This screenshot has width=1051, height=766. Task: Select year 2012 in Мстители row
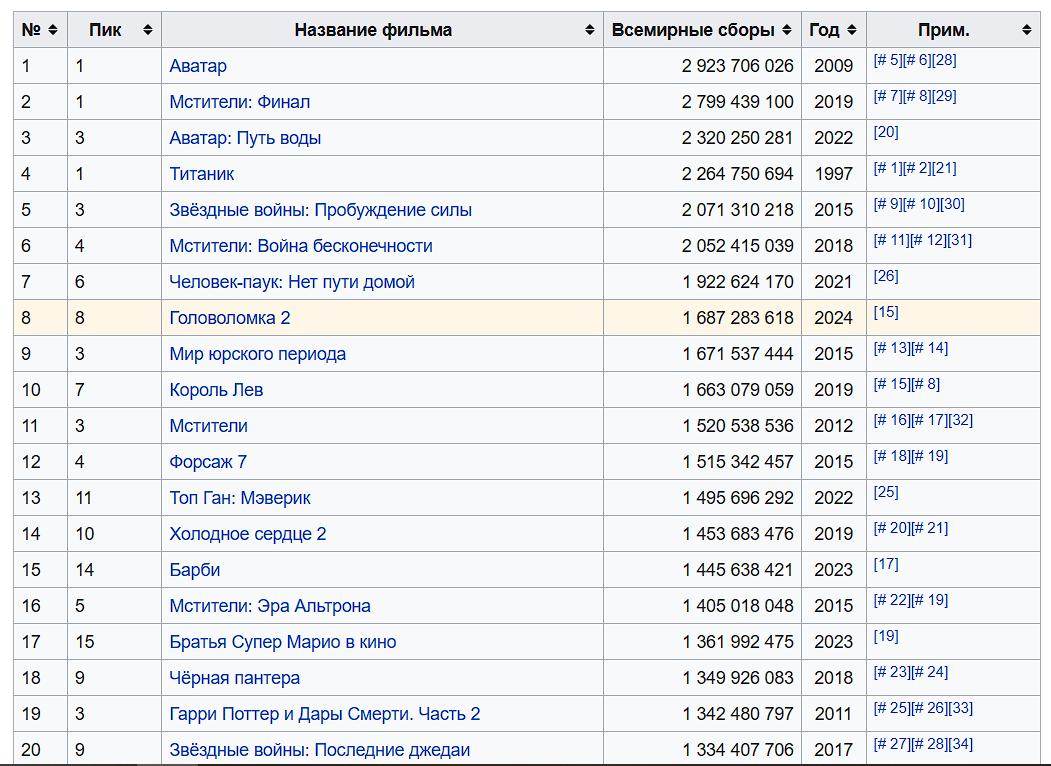833,426
